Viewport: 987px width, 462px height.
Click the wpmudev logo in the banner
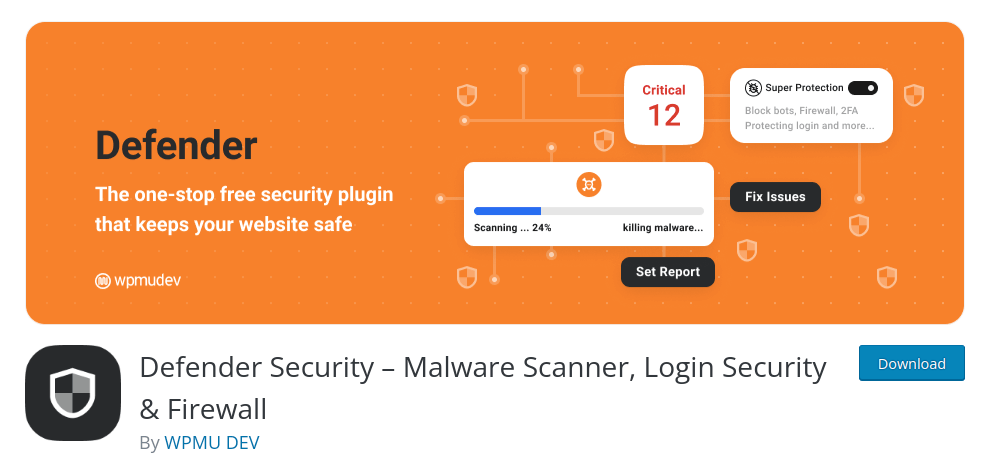(x=138, y=281)
